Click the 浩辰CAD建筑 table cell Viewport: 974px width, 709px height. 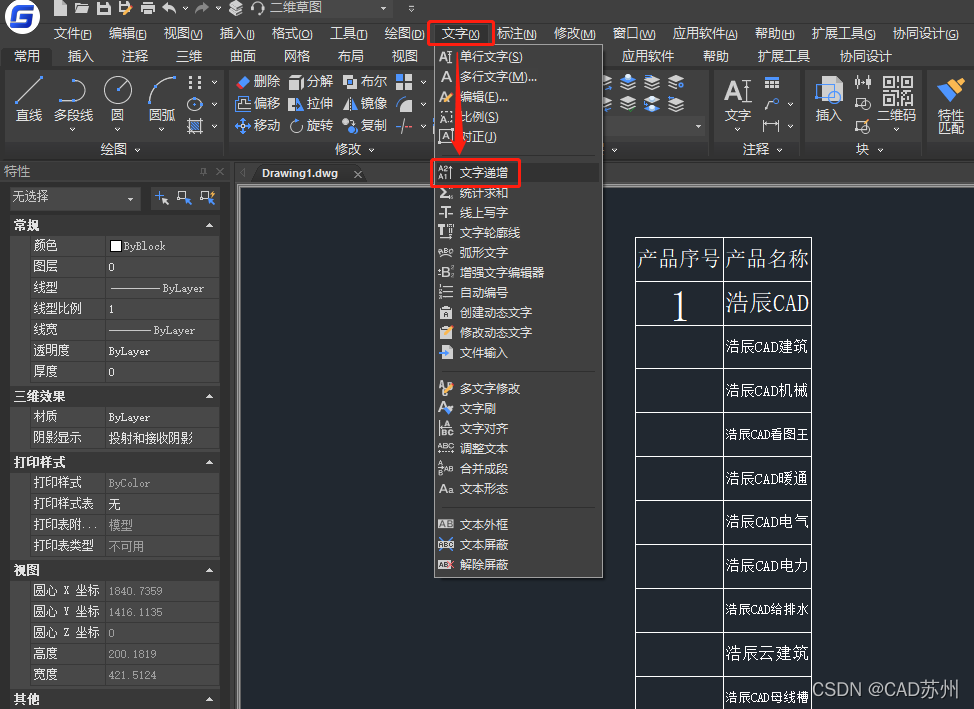(x=767, y=347)
